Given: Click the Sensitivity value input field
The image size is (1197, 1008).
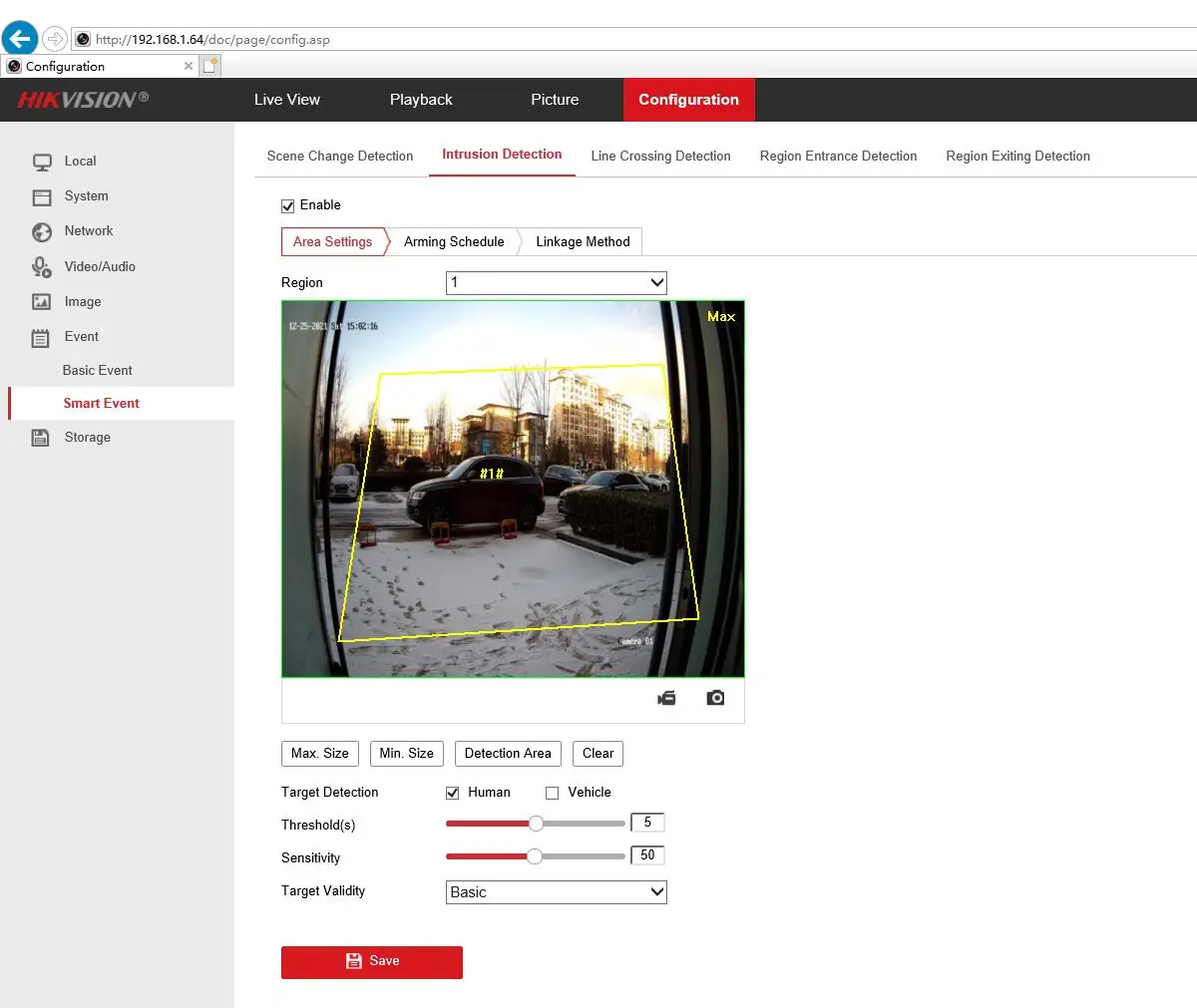Looking at the screenshot, I should [647, 855].
